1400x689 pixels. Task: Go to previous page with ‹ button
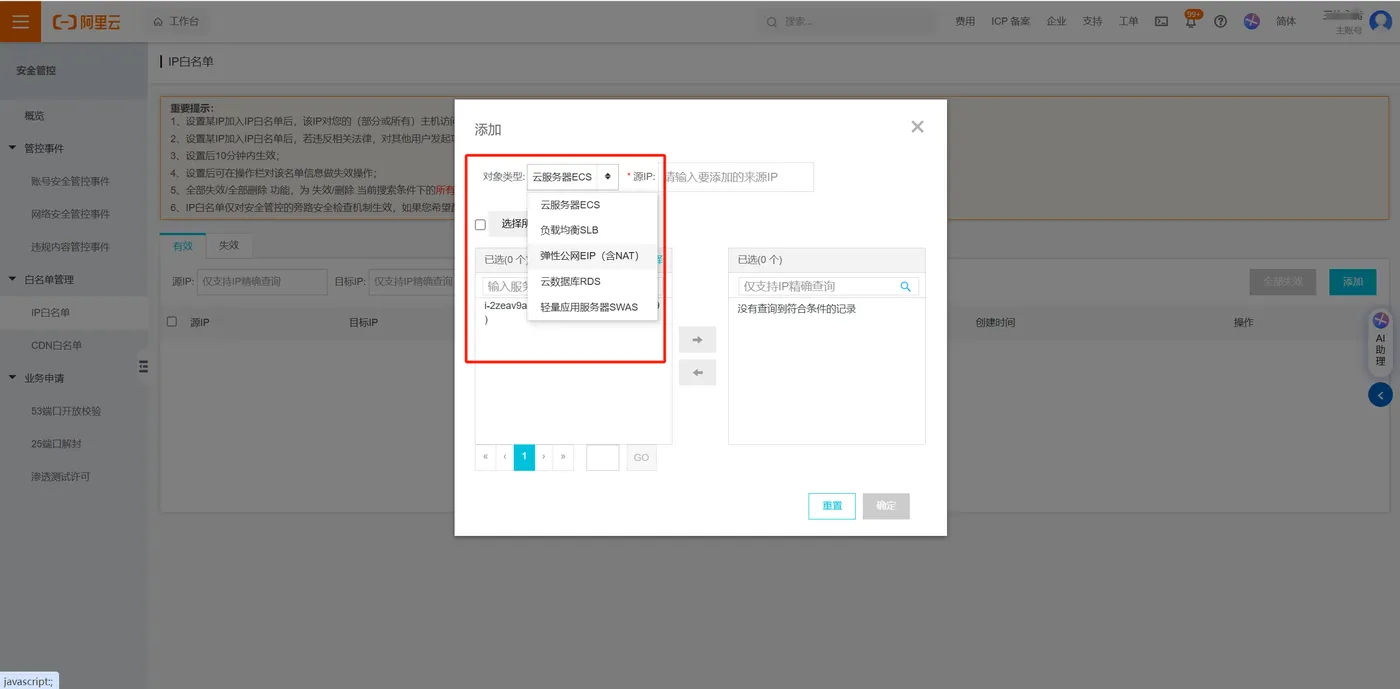point(504,457)
